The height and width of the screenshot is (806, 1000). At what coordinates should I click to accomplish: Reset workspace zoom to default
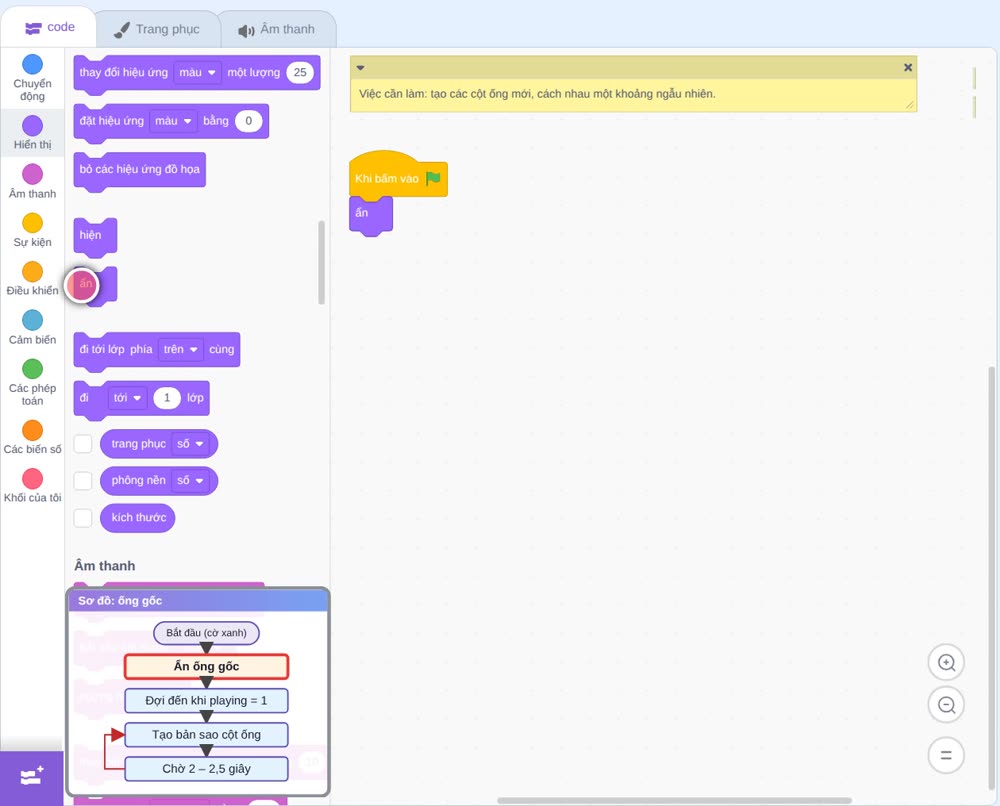tap(946, 756)
